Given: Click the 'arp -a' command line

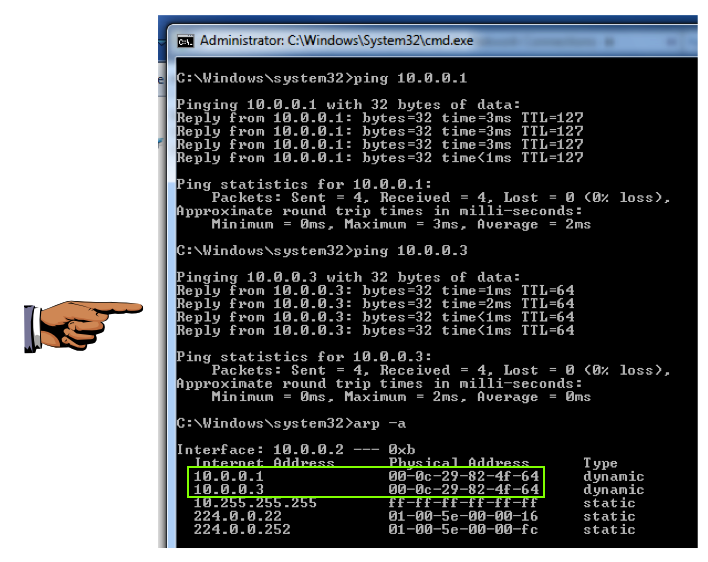Looking at the screenshot, I should 291,423.
